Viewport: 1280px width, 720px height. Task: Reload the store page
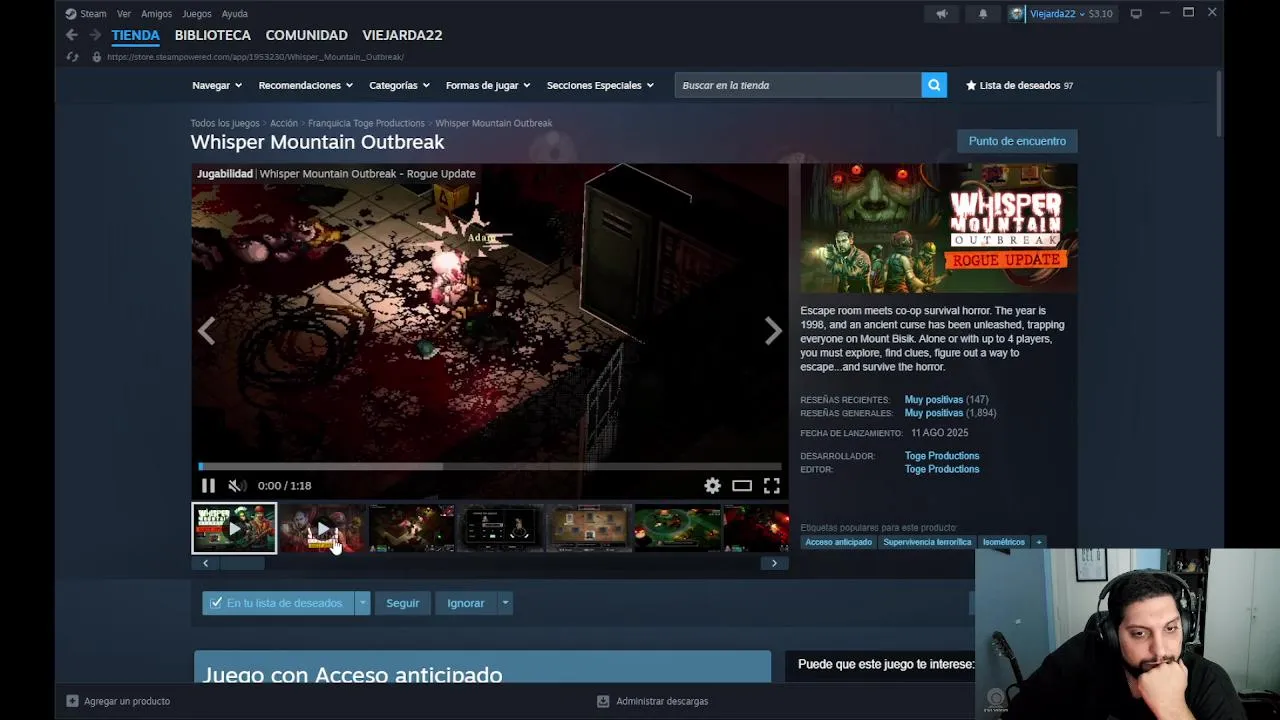coord(72,57)
